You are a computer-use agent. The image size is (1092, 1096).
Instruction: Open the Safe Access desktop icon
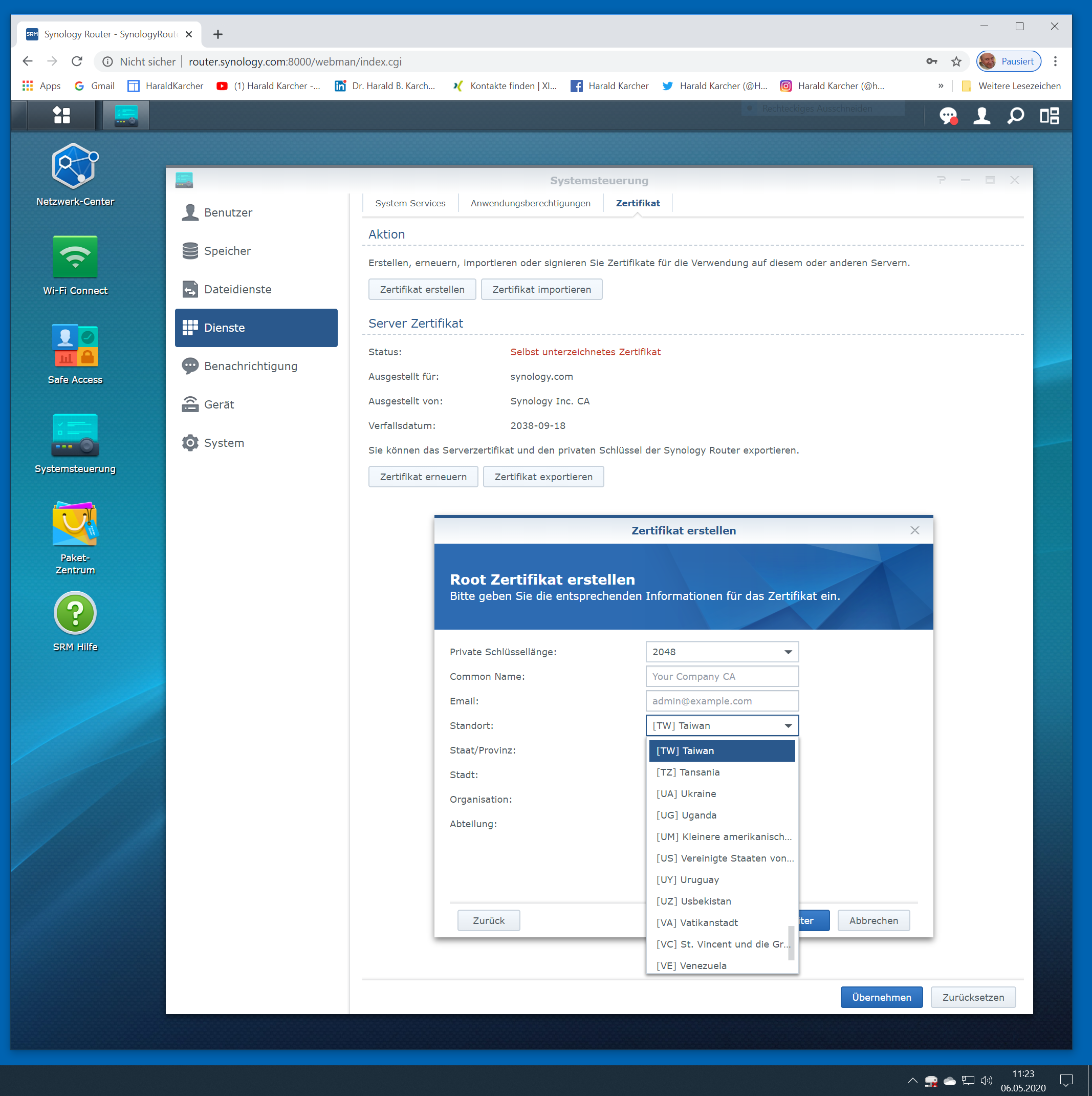pyautogui.click(x=75, y=346)
